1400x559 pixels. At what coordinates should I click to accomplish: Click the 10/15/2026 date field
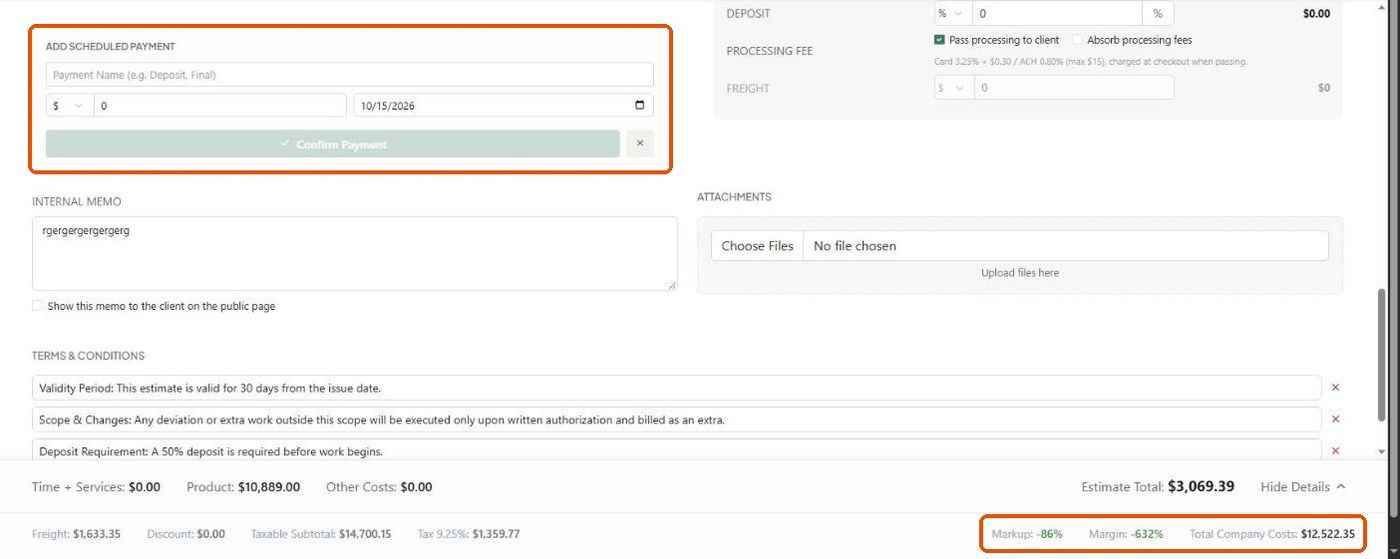503,105
